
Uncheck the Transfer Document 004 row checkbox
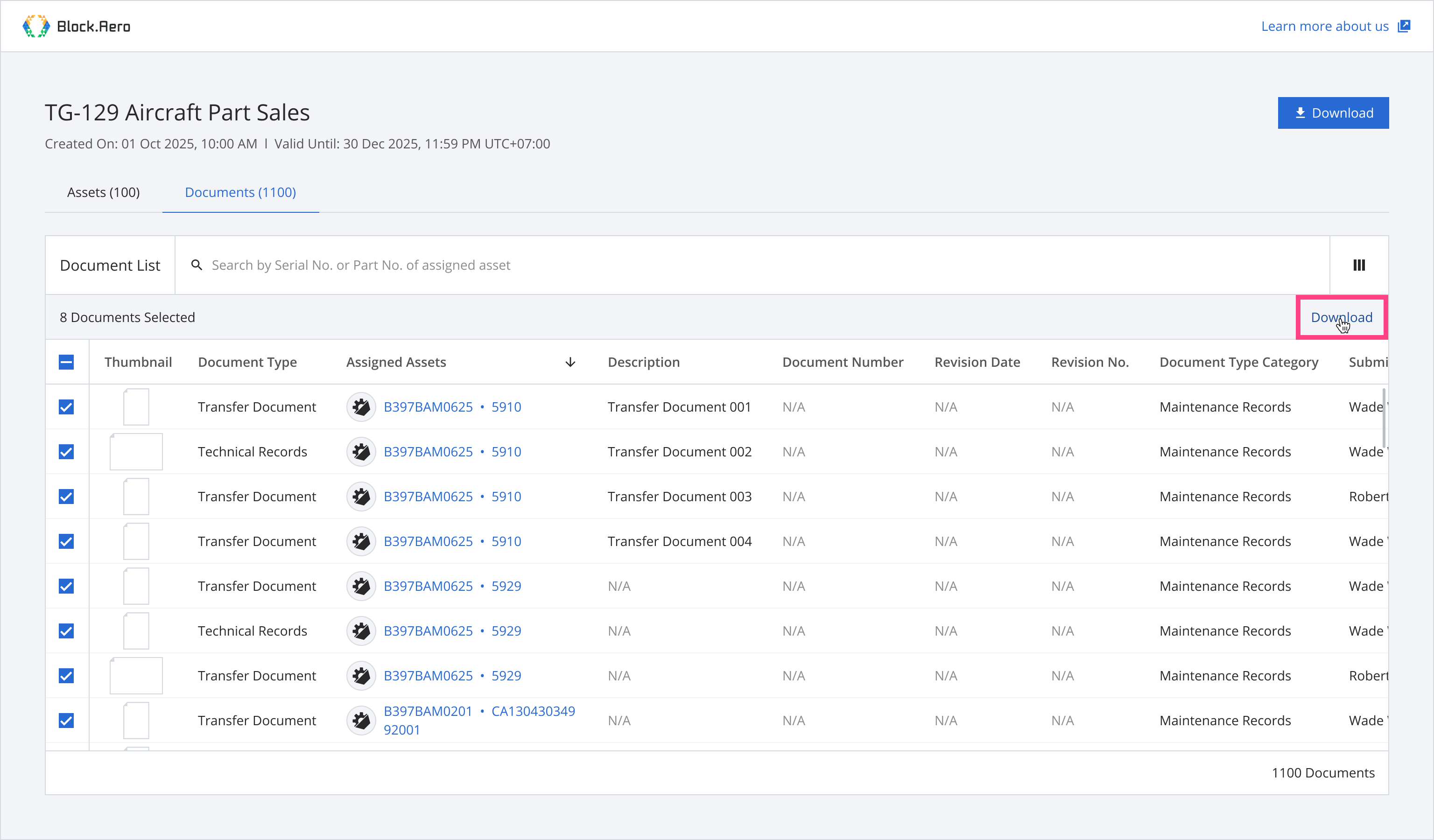point(67,541)
